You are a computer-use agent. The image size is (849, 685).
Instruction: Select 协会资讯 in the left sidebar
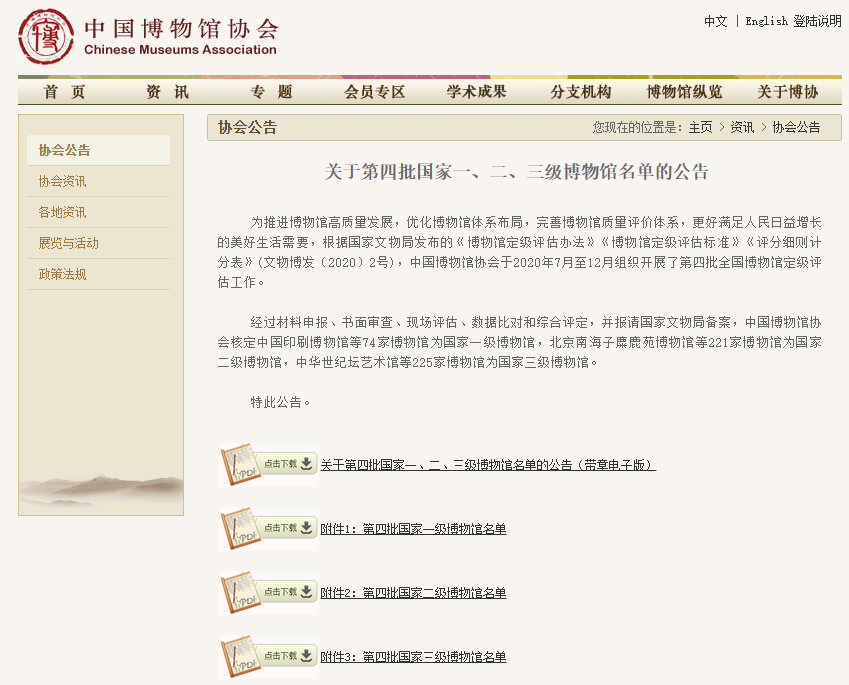tap(62, 181)
